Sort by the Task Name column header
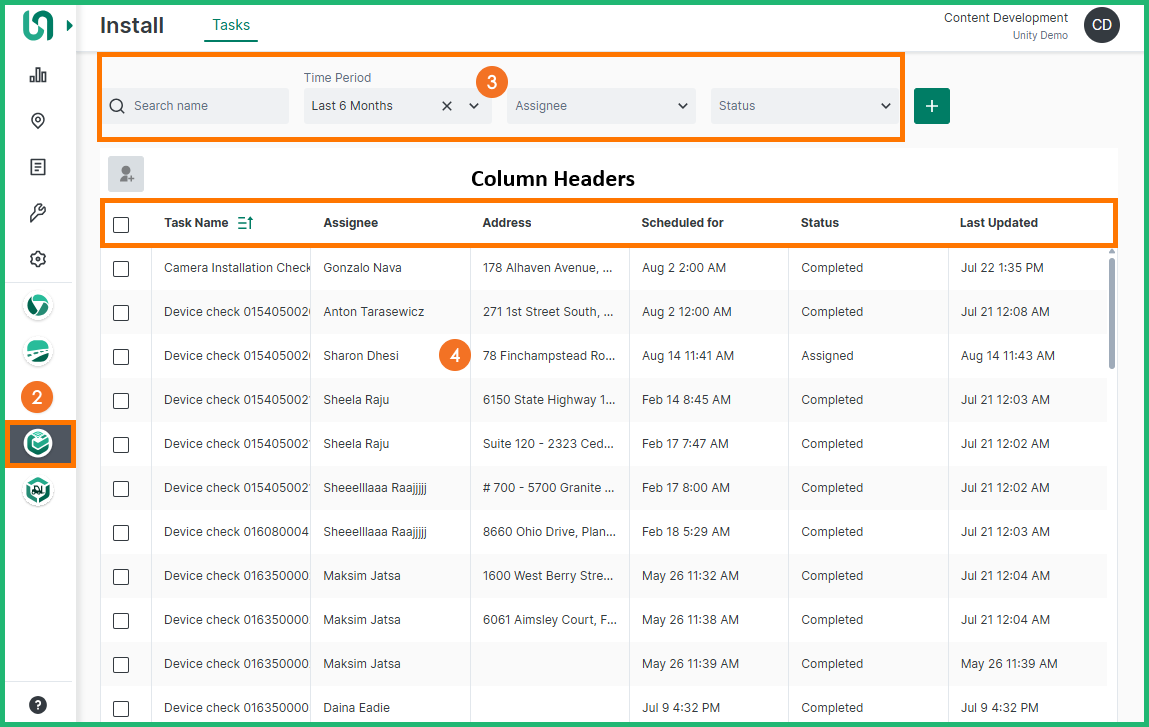The height and width of the screenshot is (727, 1149). [196, 223]
